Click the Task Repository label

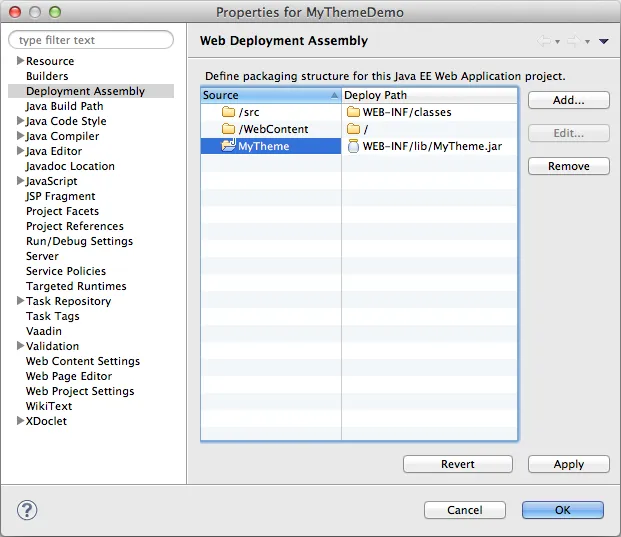69,301
